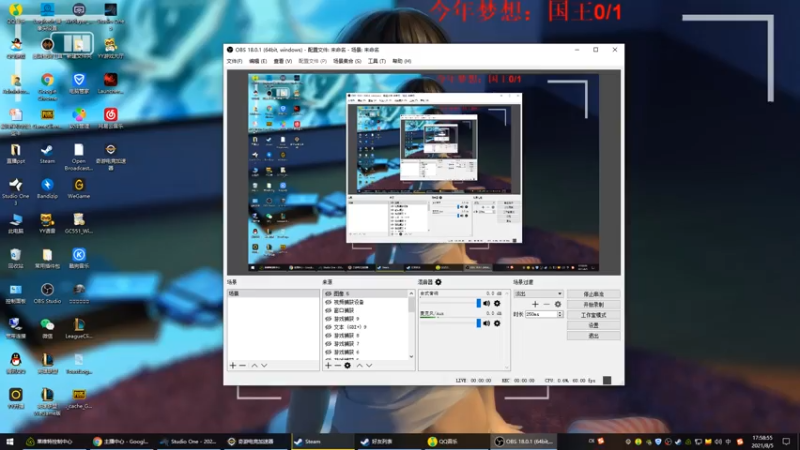The width and height of the screenshot is (800, 450).
Task: Toggle visibility eye of 游戏捕获 7 source
Action: coord(328,344)
